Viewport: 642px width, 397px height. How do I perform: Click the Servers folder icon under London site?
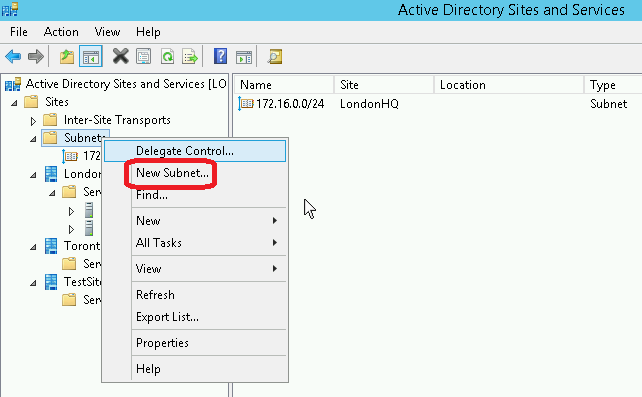click(69, 192)
